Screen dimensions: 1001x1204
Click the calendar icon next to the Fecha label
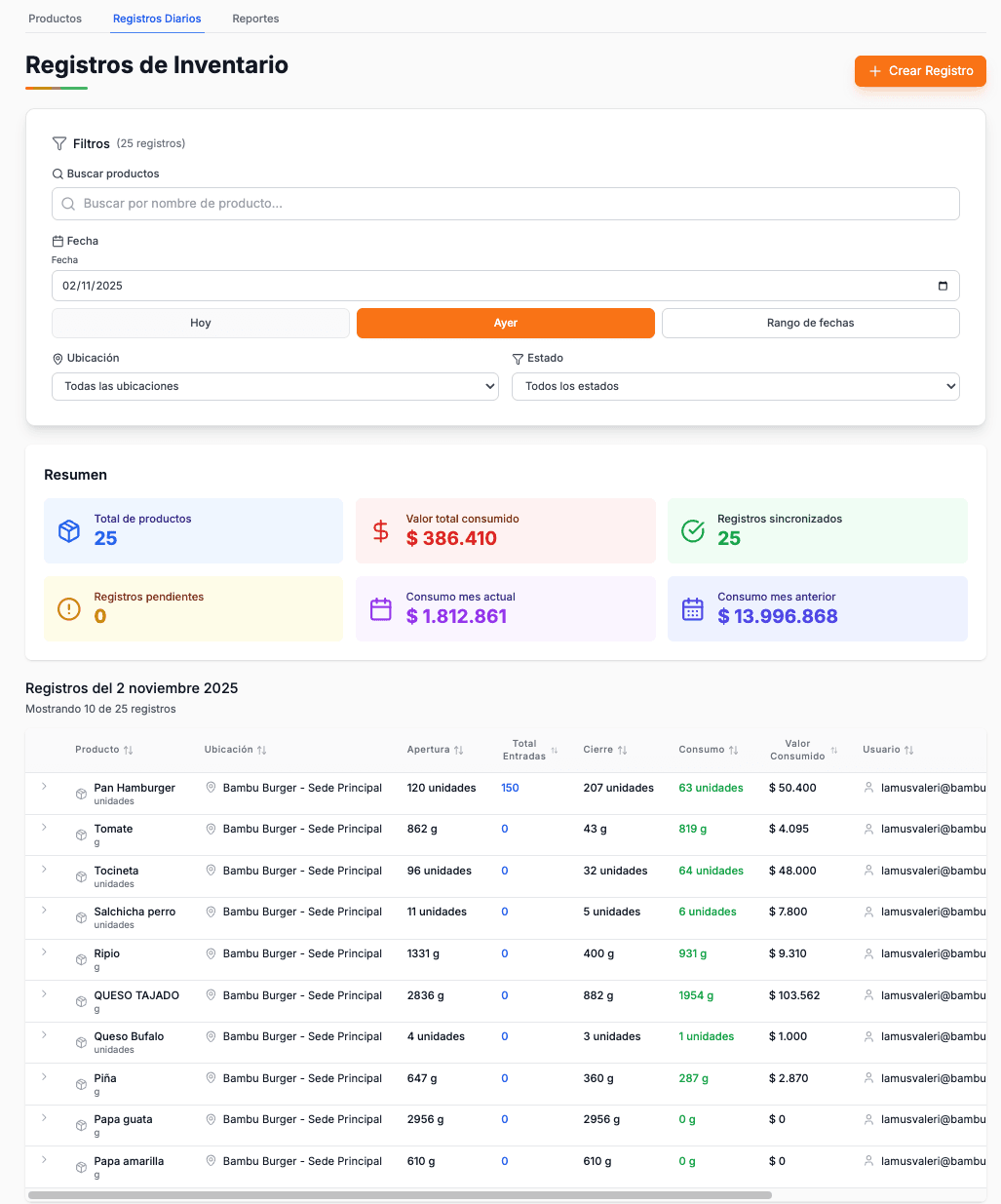click(x=59, y=240)
